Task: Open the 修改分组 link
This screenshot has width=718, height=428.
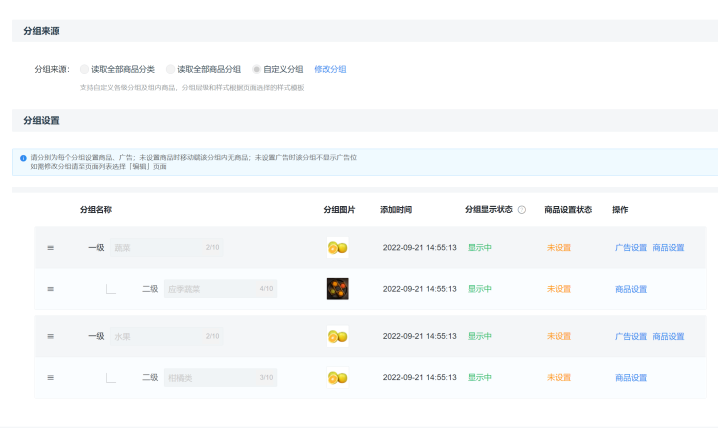Action: pyautogui.click(x=330, y=69)
